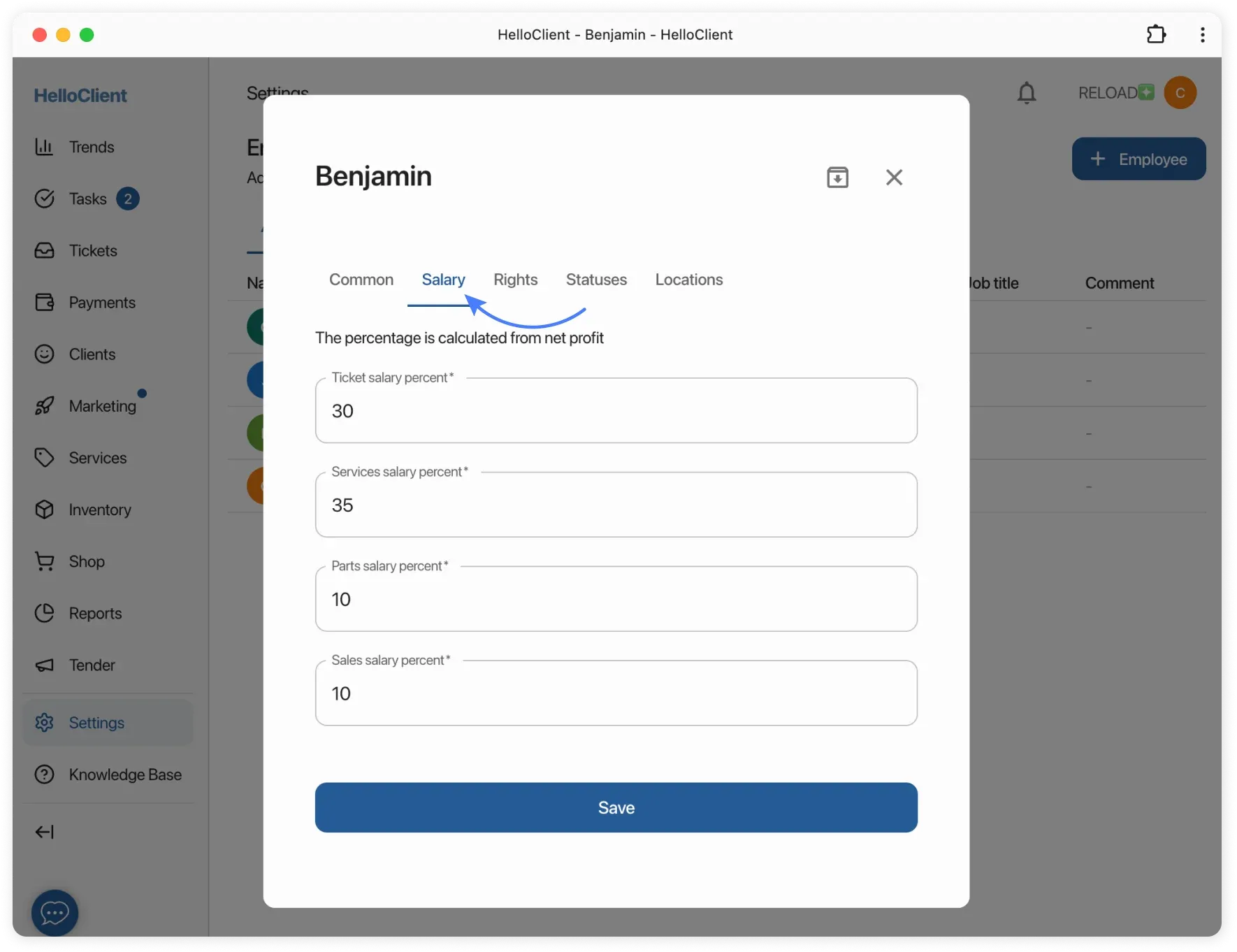Open the Common tab in the dialog
This screenshot has width=1237, height=952.
click(x=361, y=280)
